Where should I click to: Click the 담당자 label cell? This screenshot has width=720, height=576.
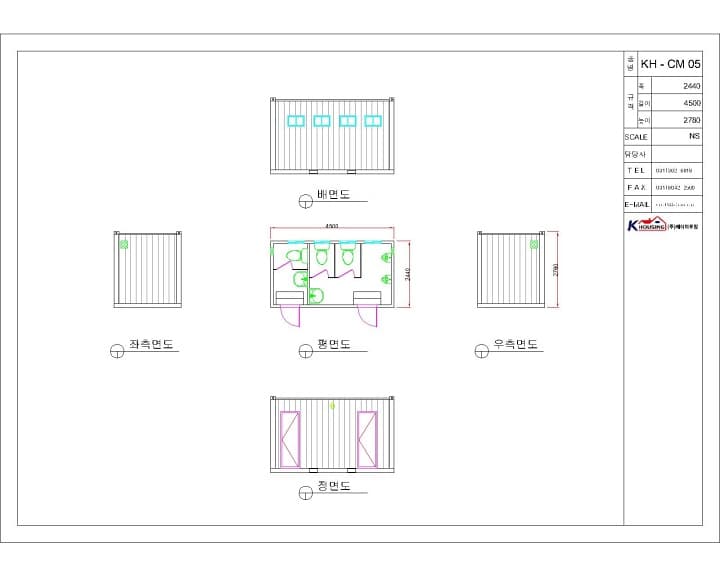[x=635, y=154]
